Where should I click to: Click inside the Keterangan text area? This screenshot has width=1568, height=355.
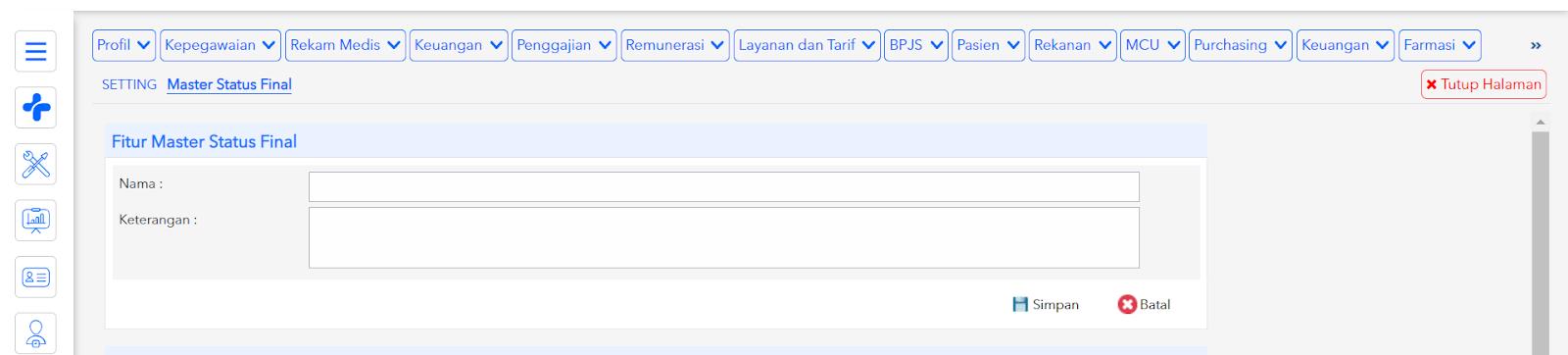point(724,237)
